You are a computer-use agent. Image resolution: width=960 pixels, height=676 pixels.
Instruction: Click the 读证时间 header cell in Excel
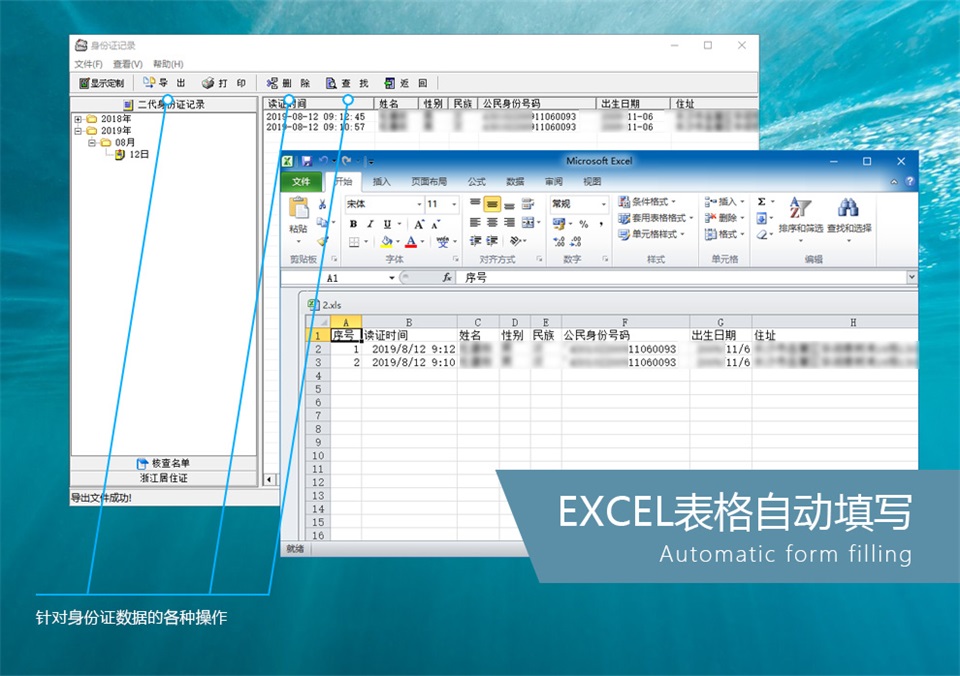[409, 336]
